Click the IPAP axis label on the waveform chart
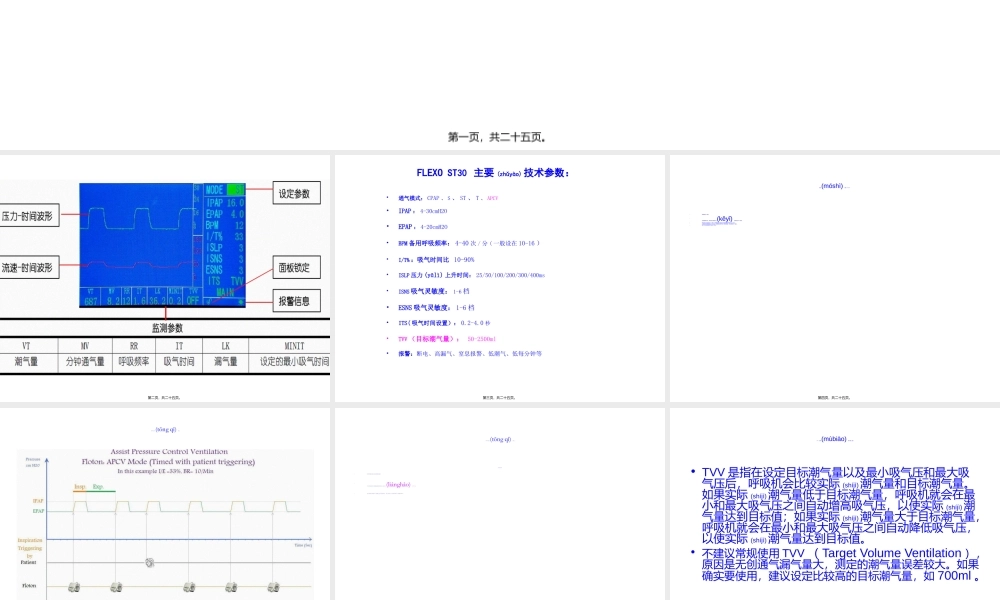This screenshot has width=1000, height=600. (x=37, y=501)
